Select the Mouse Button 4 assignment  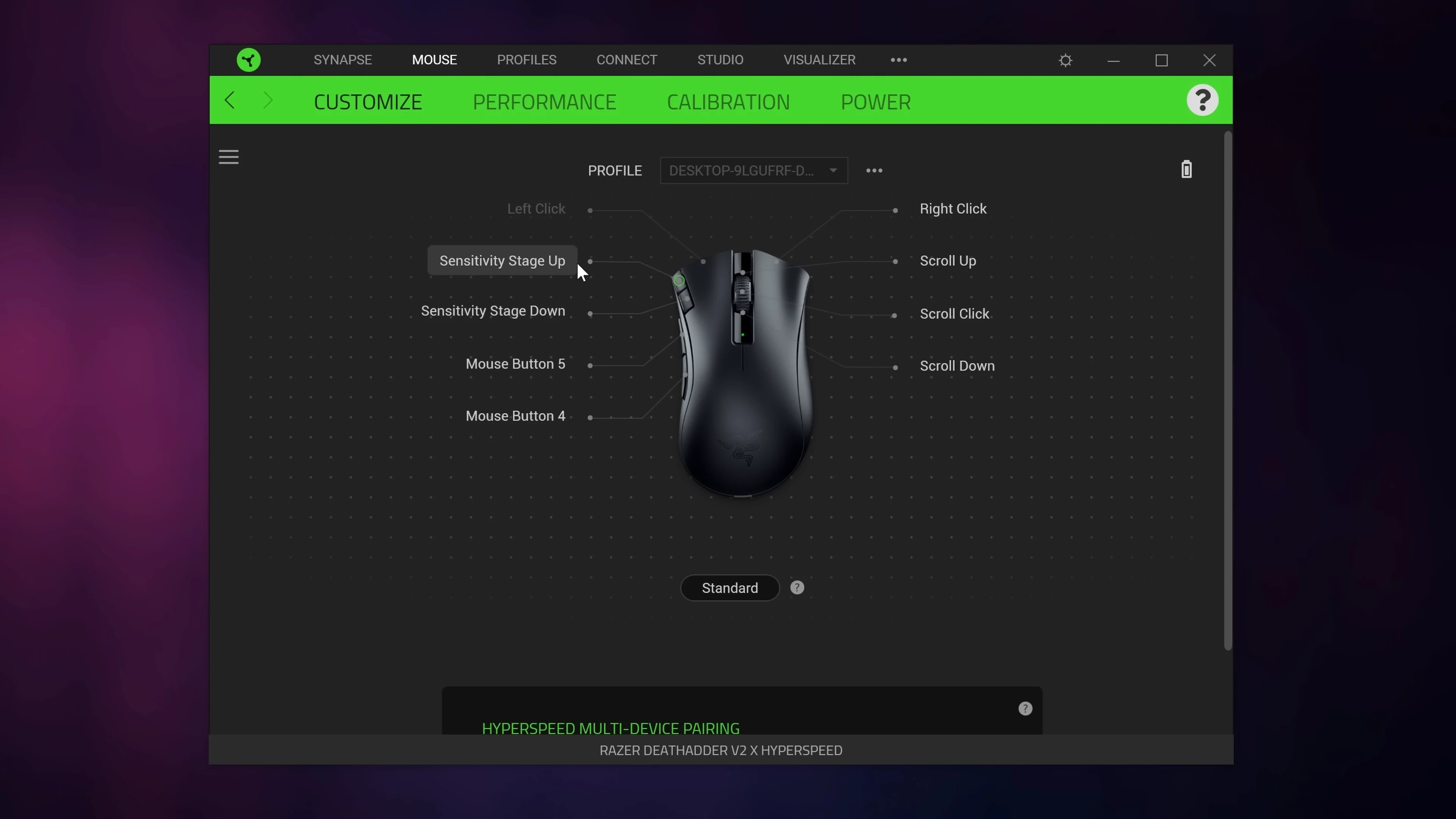516,417
